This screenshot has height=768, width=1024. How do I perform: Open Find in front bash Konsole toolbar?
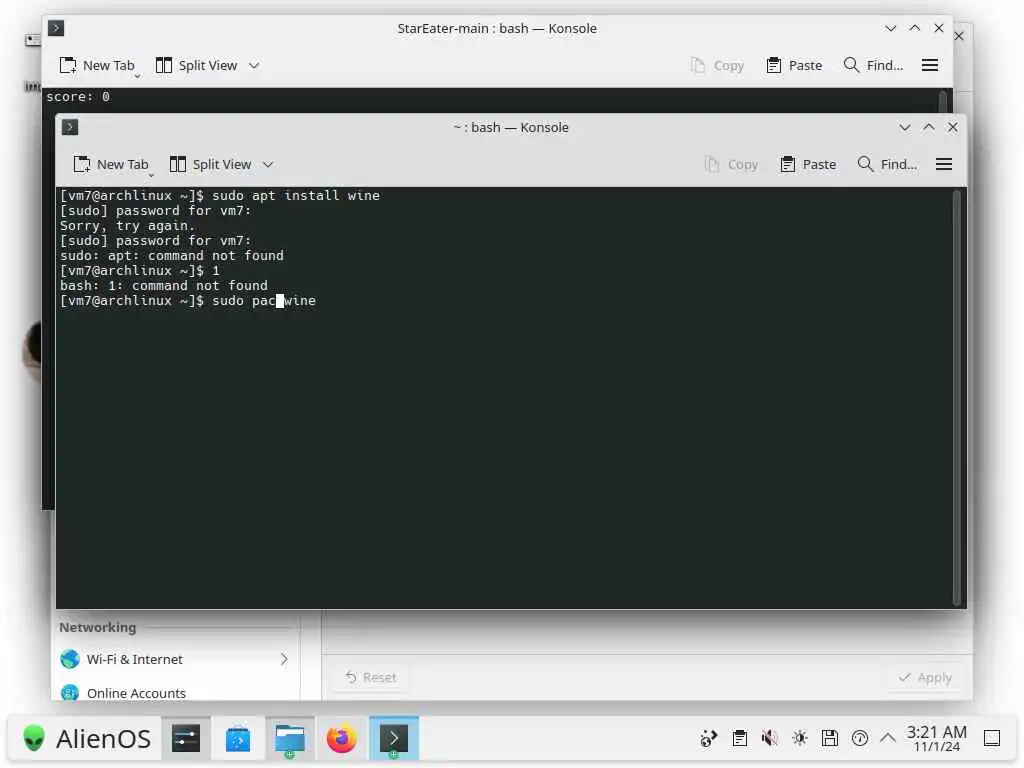pos(887,165)
